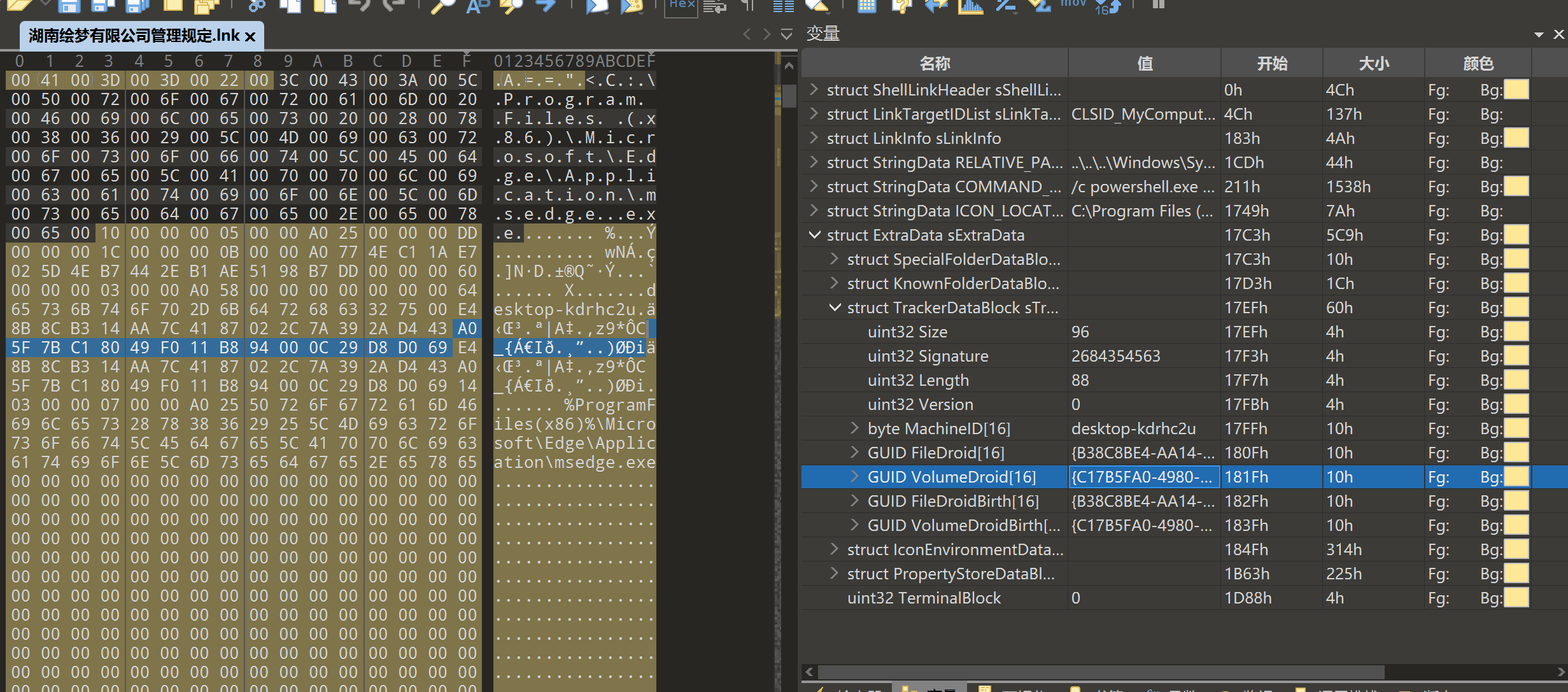Collapse the struct ExtraData sExtraData node
The image size is (1568, 692).
814,235
